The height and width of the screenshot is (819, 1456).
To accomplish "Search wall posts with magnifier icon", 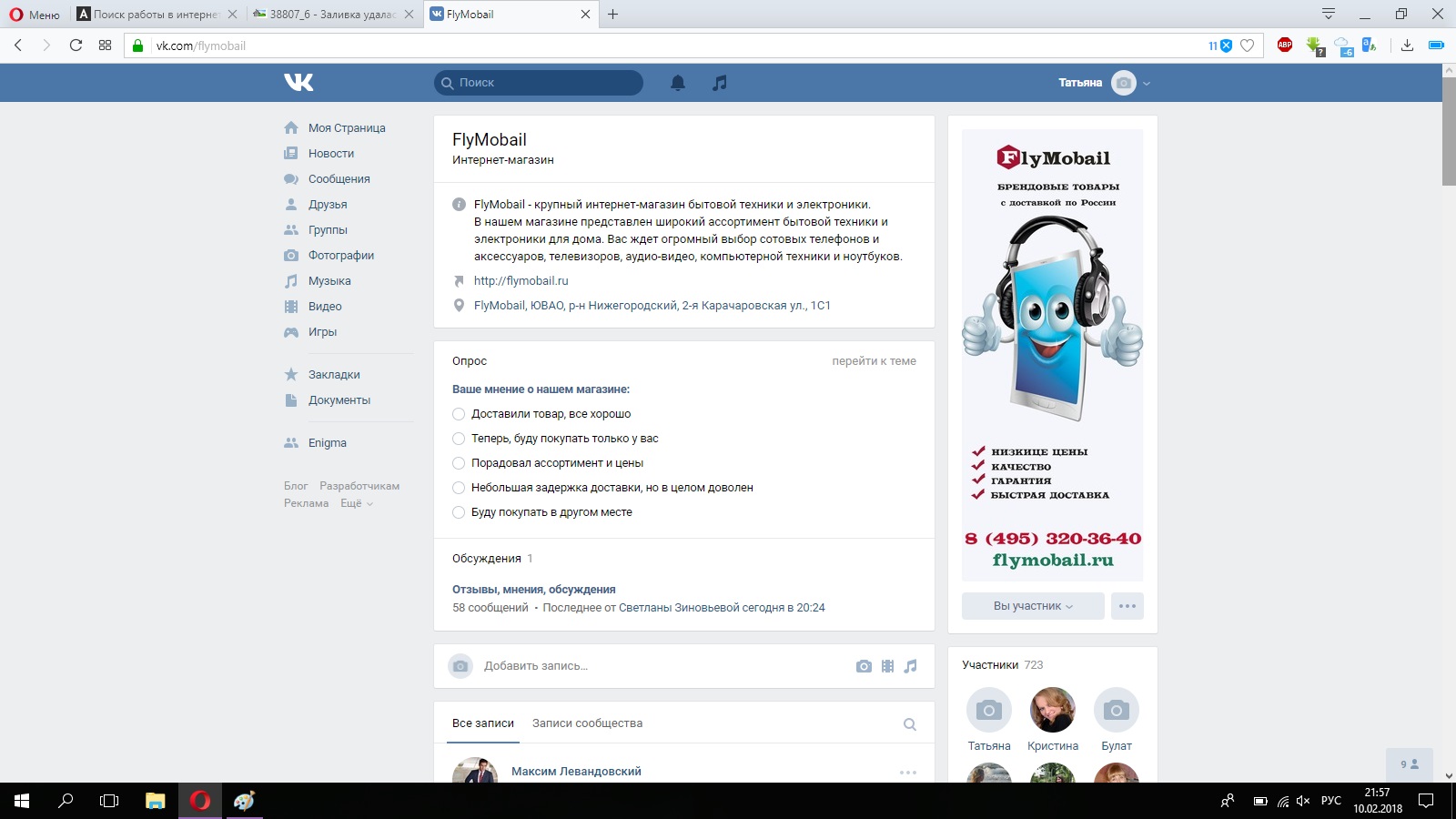I will (910, 724).
